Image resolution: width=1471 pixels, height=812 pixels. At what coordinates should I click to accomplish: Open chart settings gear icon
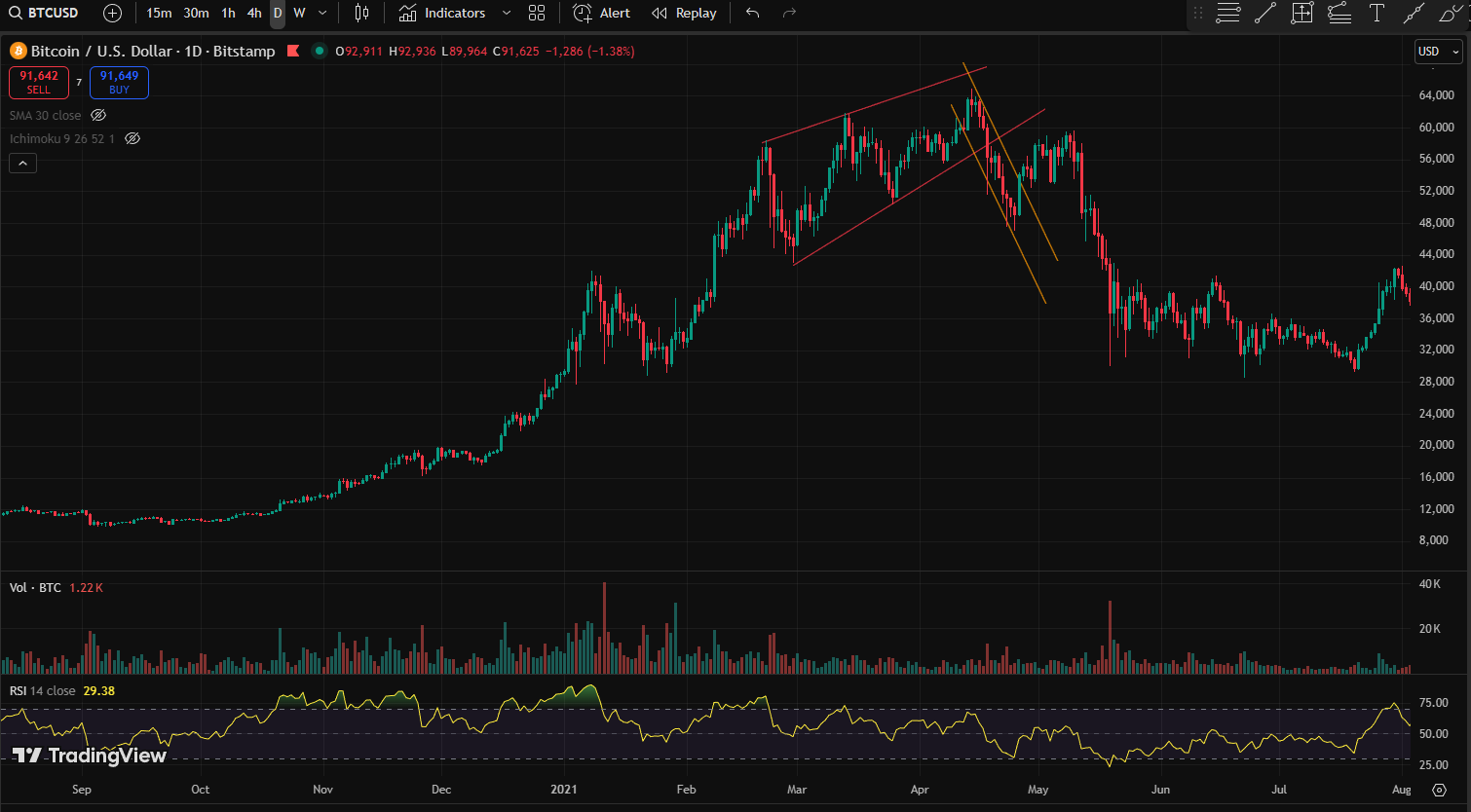coord(1439,790)
